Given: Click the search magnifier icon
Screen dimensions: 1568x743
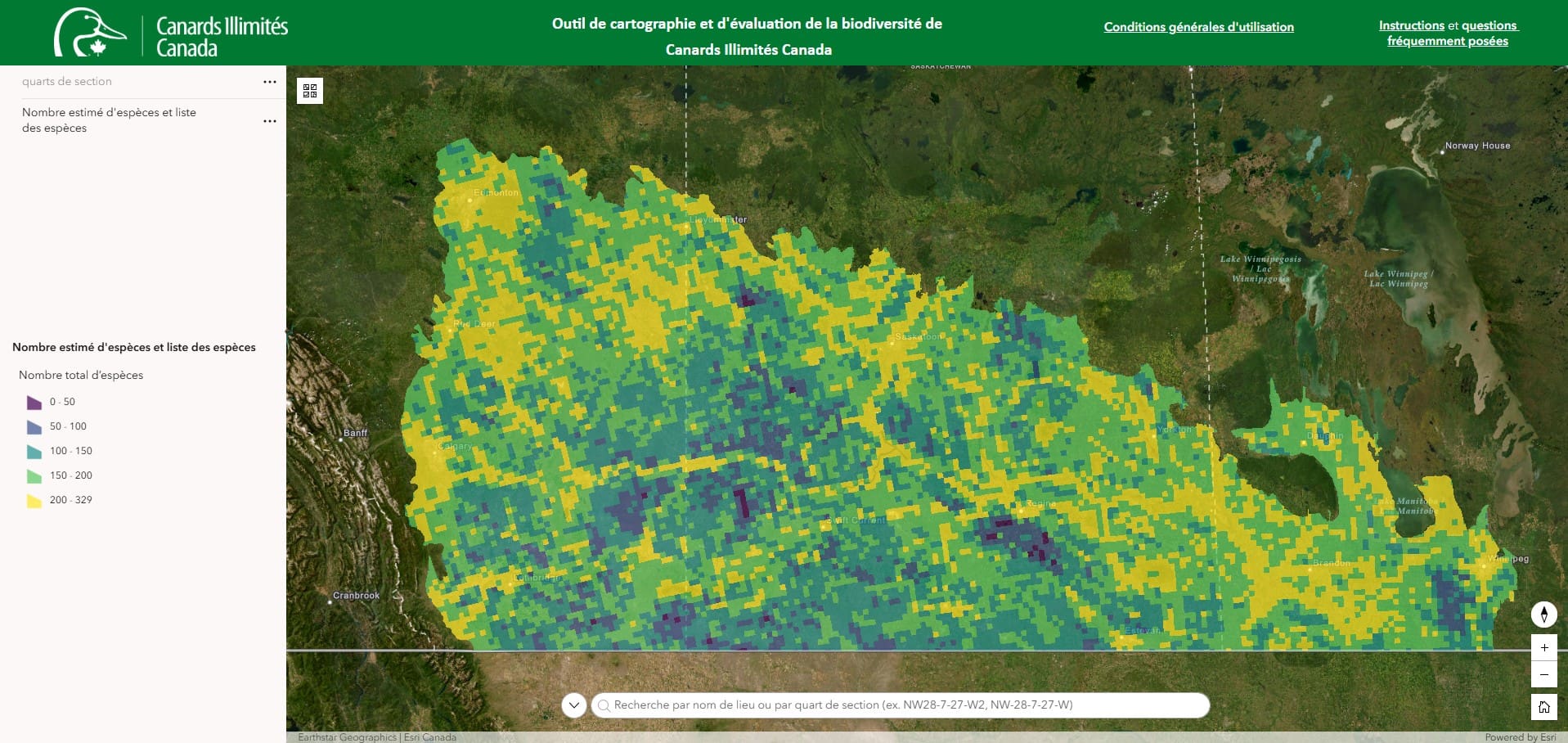Looking at the screenshot, I should tap(604, 705).
